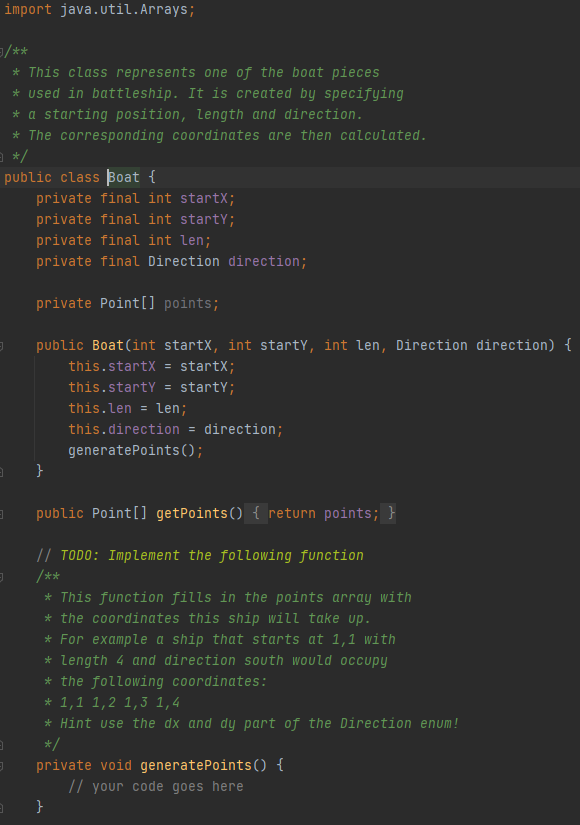Click the 'generatePoints();' call inside the constructor
Image resolution: width=580 pixels, height=825 pixels.
coord(136,450)
